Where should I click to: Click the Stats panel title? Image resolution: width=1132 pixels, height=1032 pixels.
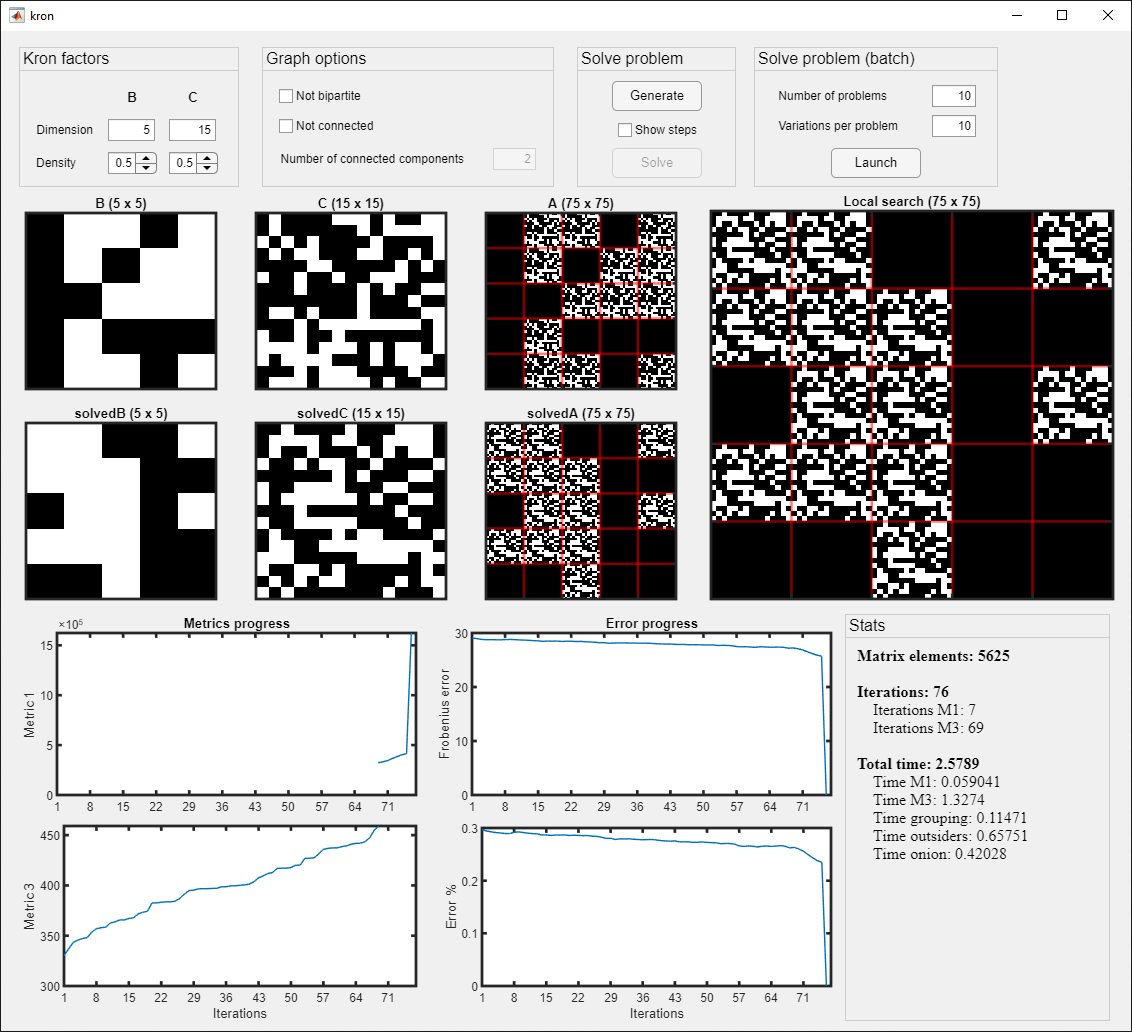click(867, 625)
